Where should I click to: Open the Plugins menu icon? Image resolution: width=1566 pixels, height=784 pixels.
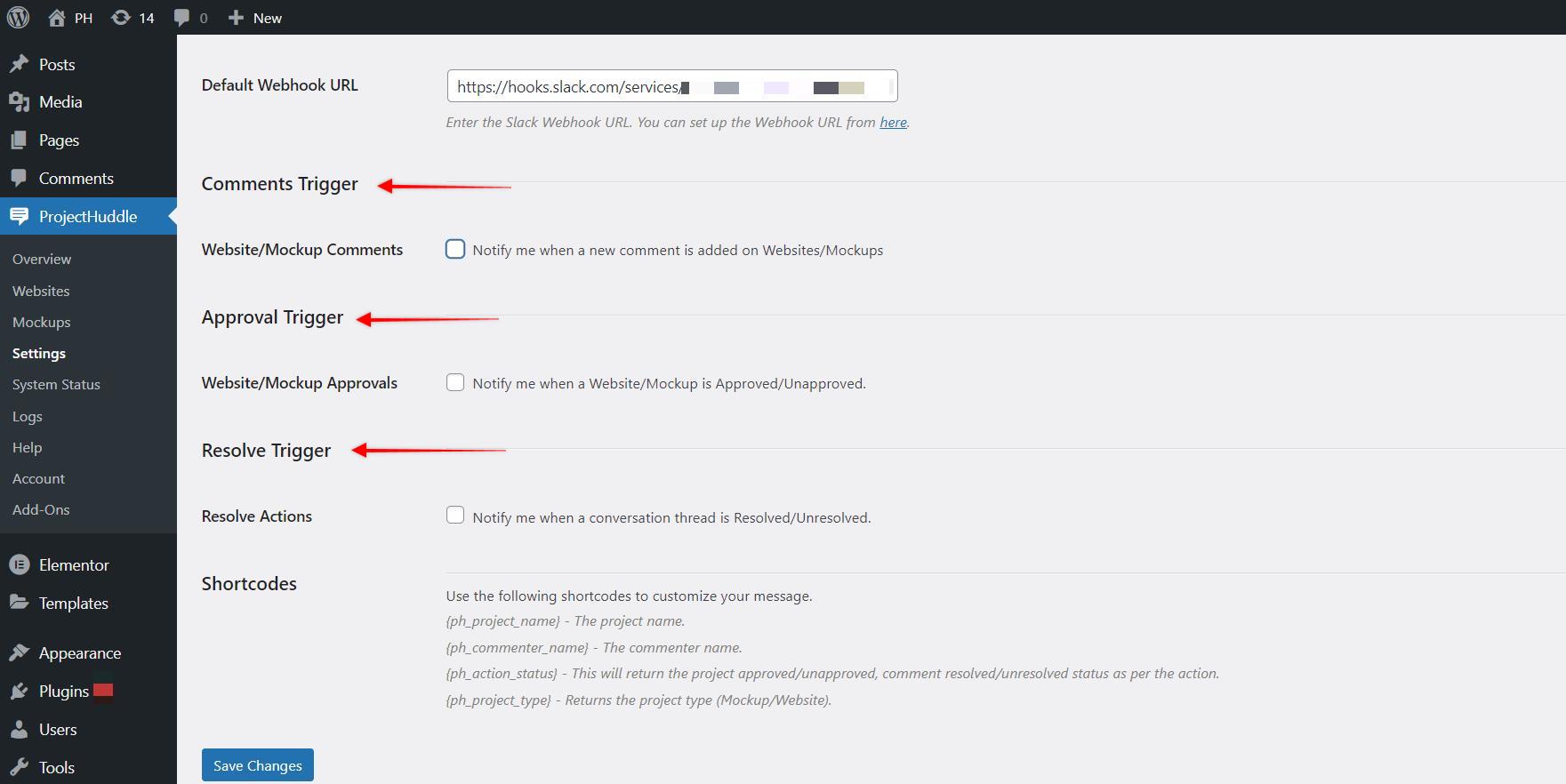(x=19, y=692)
